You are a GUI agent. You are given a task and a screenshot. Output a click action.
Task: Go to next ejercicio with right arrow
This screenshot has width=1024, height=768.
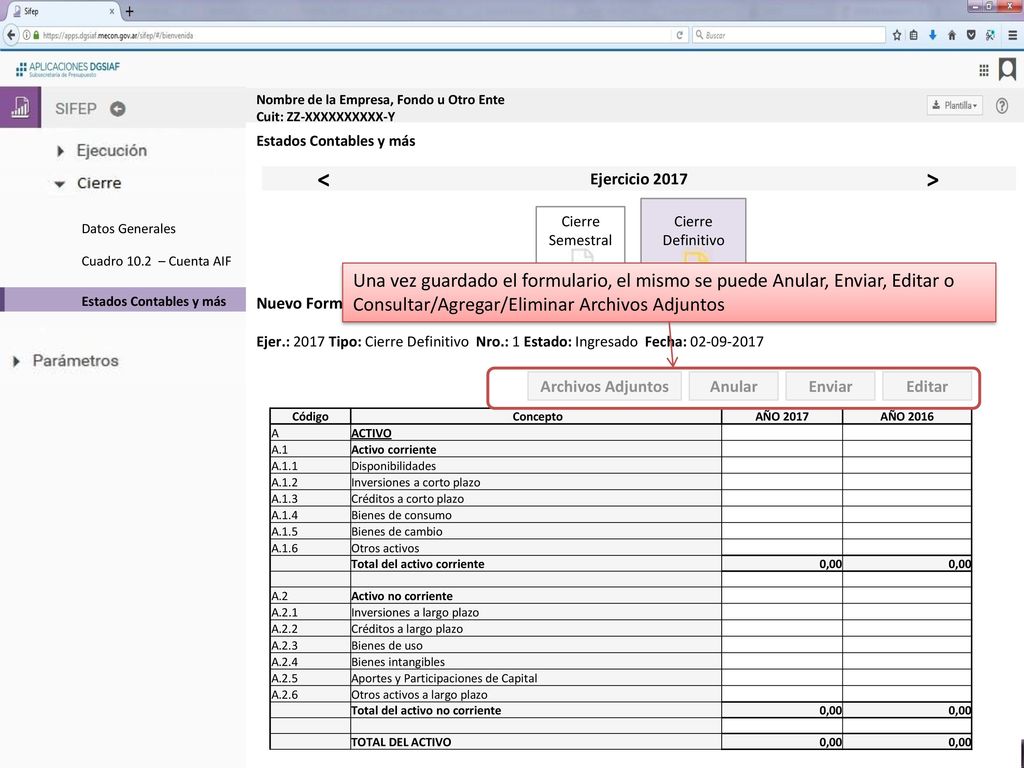(933, 180)
